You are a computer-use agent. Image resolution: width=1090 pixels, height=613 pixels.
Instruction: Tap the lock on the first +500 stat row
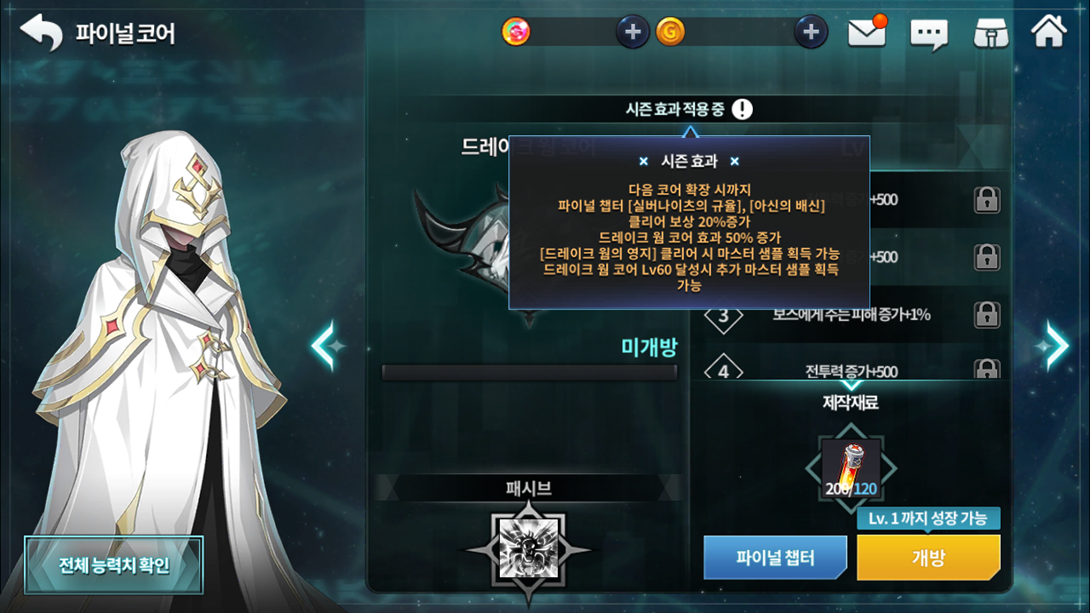pos(986,200)
